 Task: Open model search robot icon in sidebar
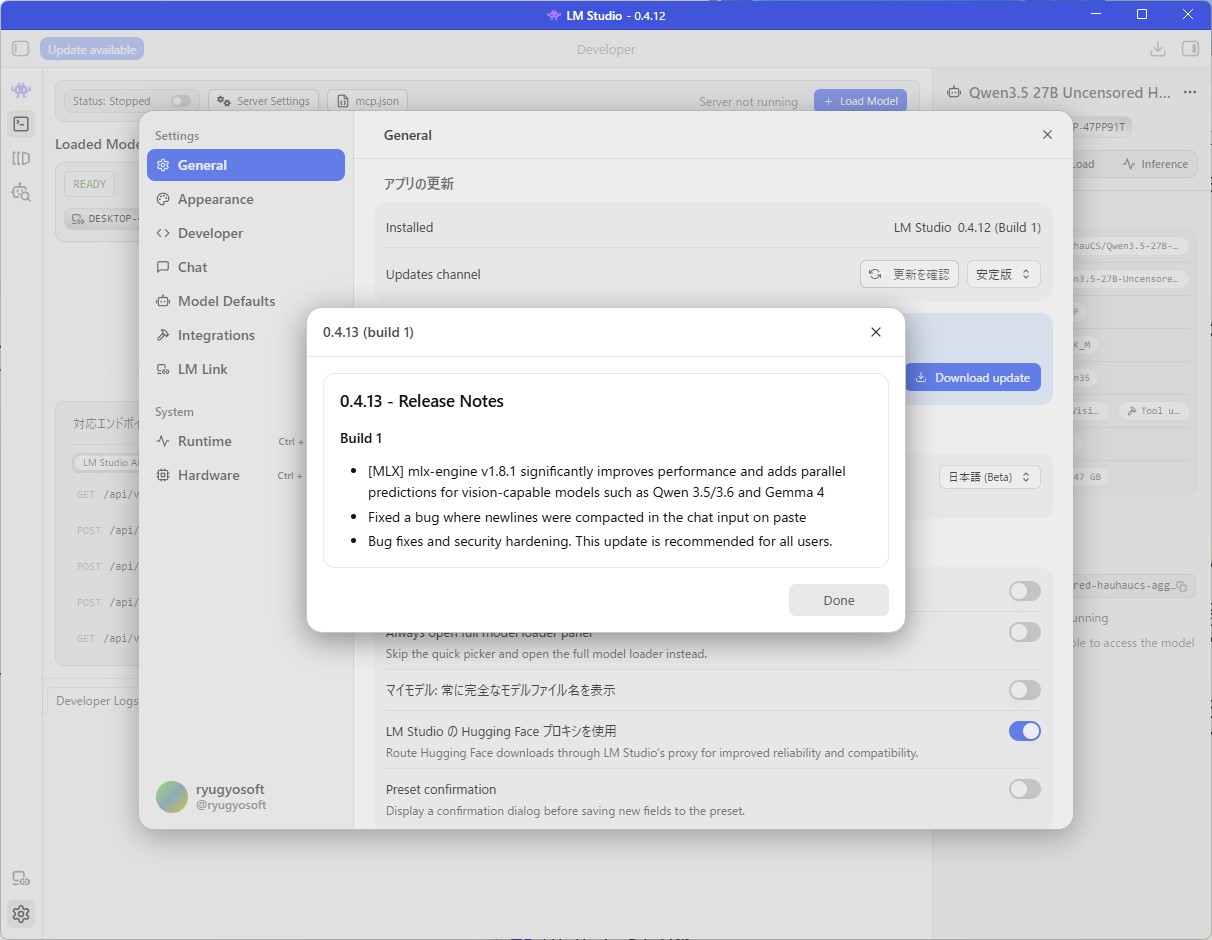[21, 192]
